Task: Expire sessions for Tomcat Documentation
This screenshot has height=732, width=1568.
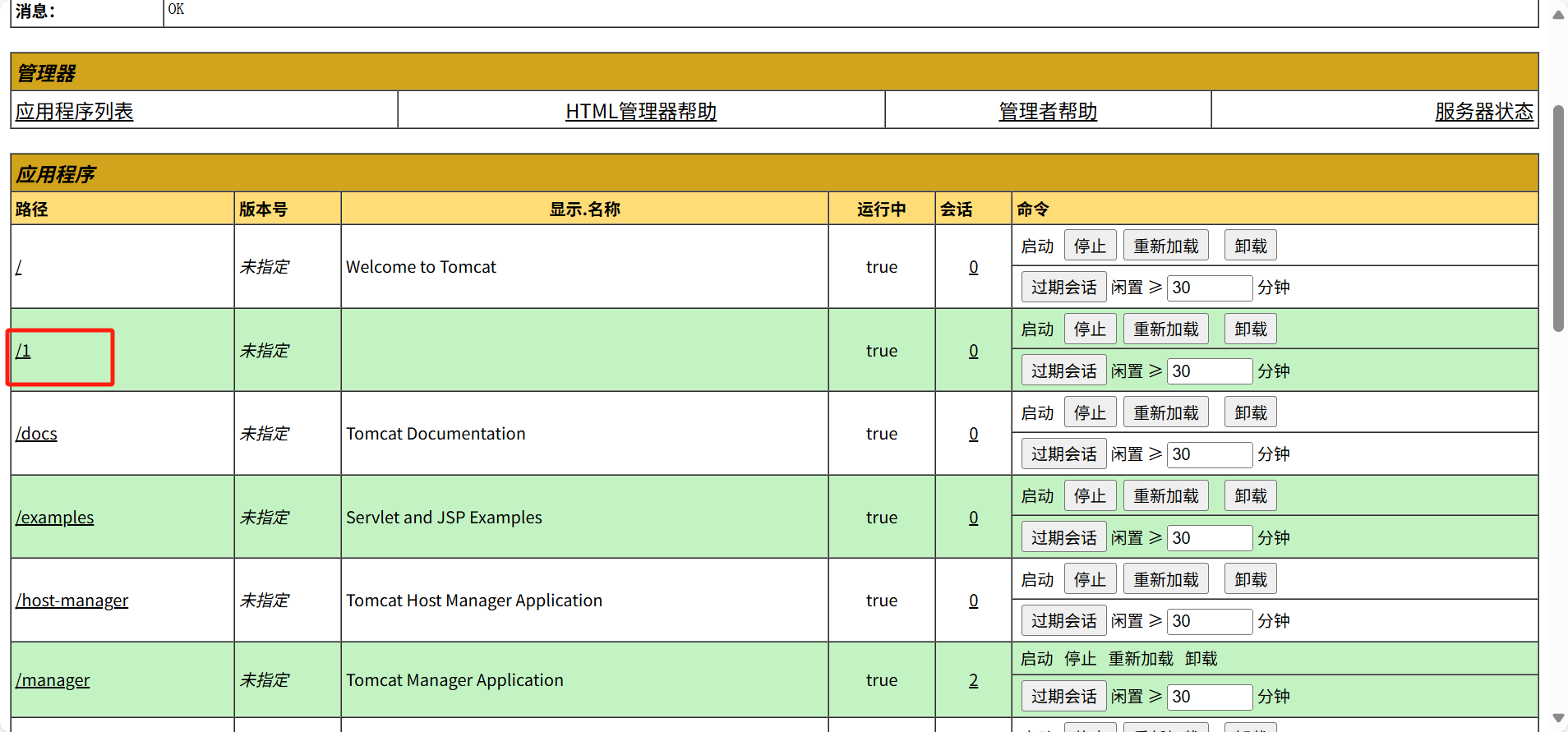Action: click(x=1063, y=454)
